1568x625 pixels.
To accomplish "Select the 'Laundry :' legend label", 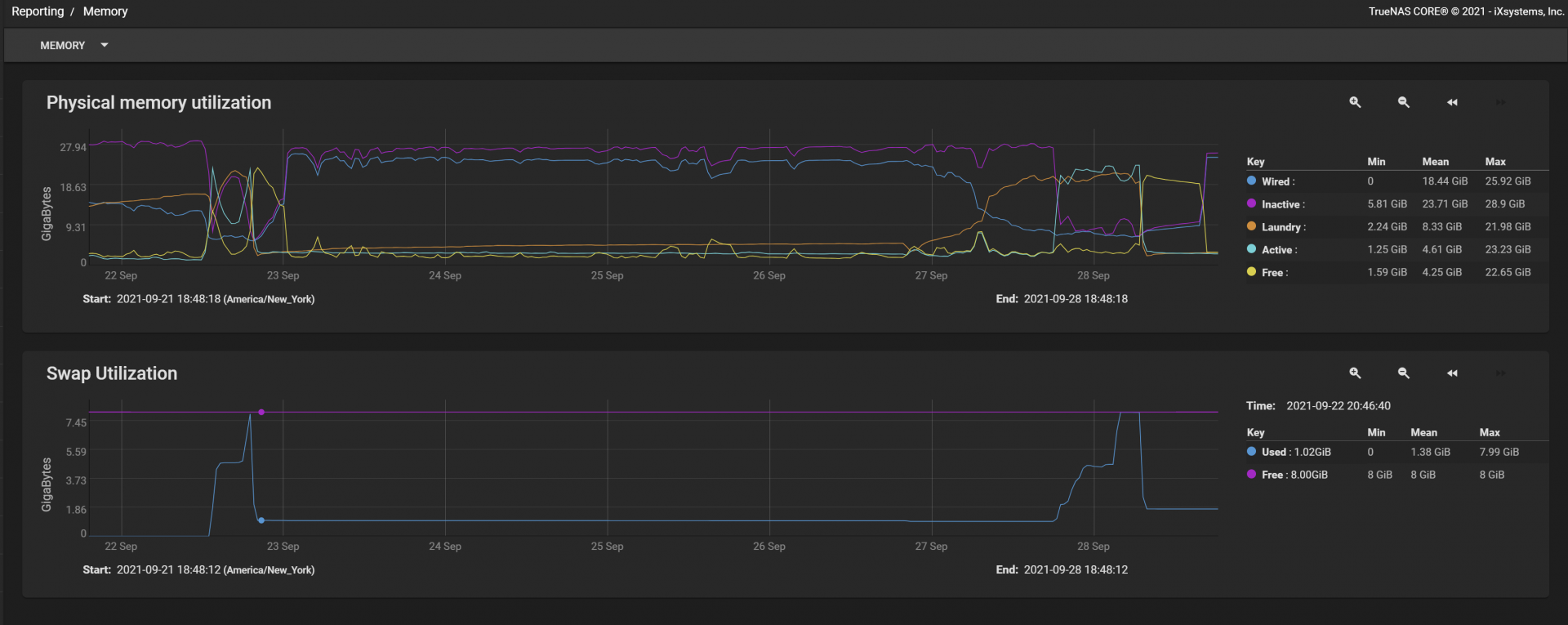I will [x=1284, y=227].
